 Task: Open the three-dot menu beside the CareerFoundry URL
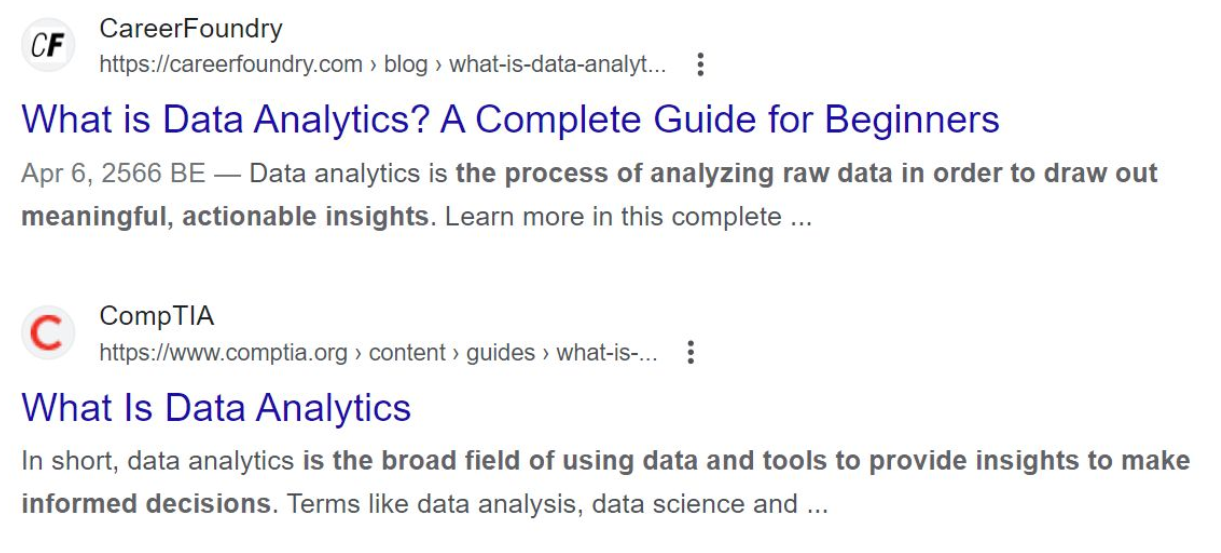pyautogui.click(x=700, y=65)
